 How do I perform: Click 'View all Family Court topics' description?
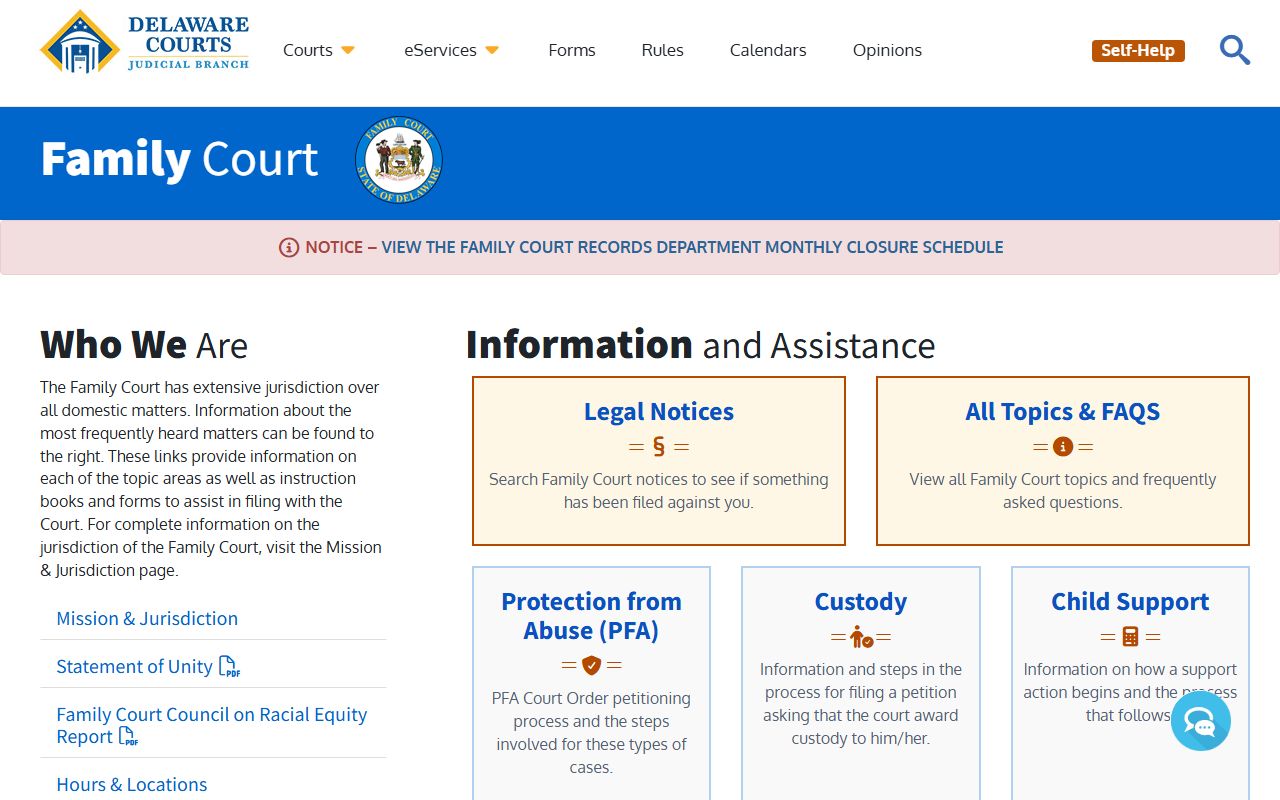click(x=1063, y=491)
